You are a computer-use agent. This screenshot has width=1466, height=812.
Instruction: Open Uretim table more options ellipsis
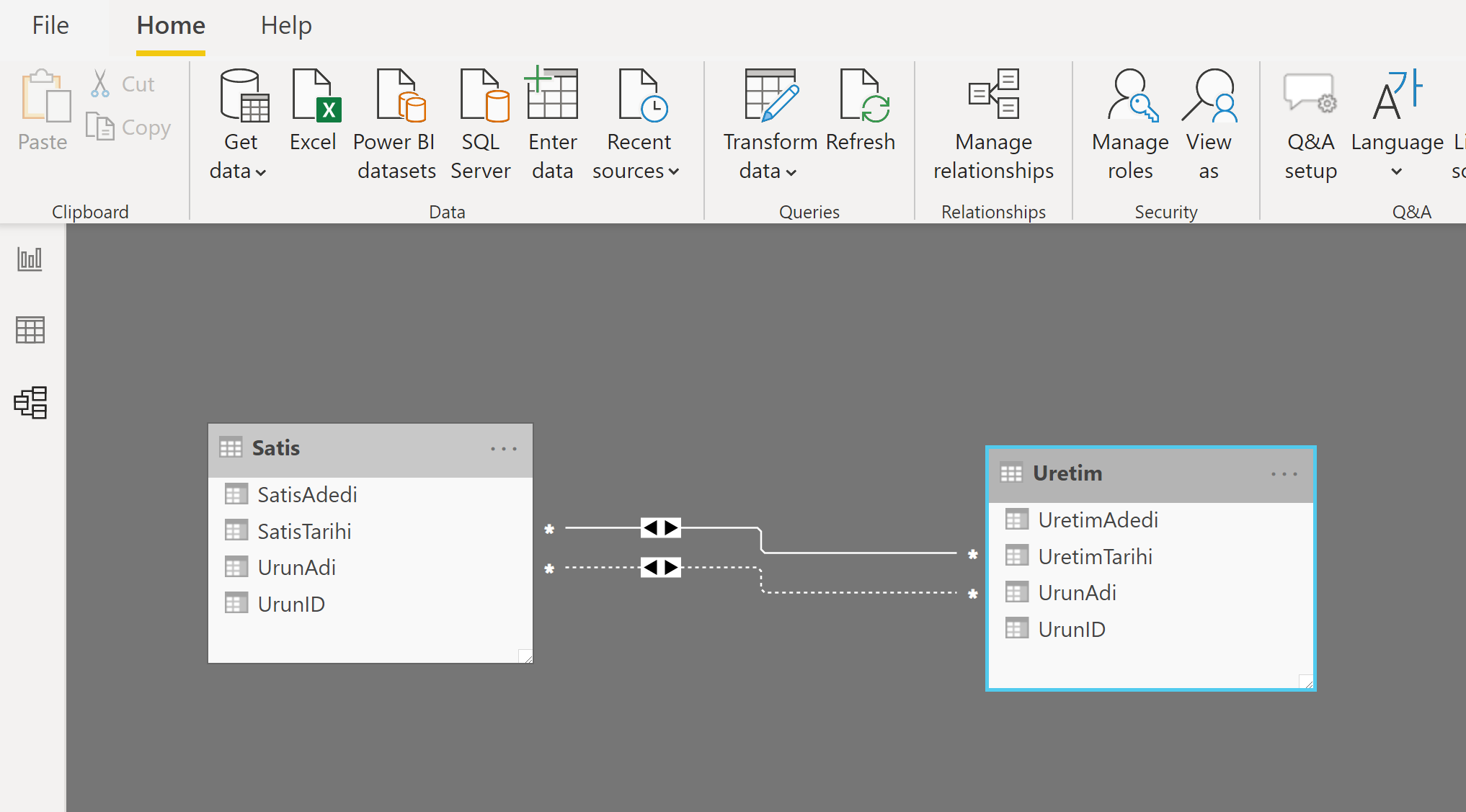coord(1284,474)
